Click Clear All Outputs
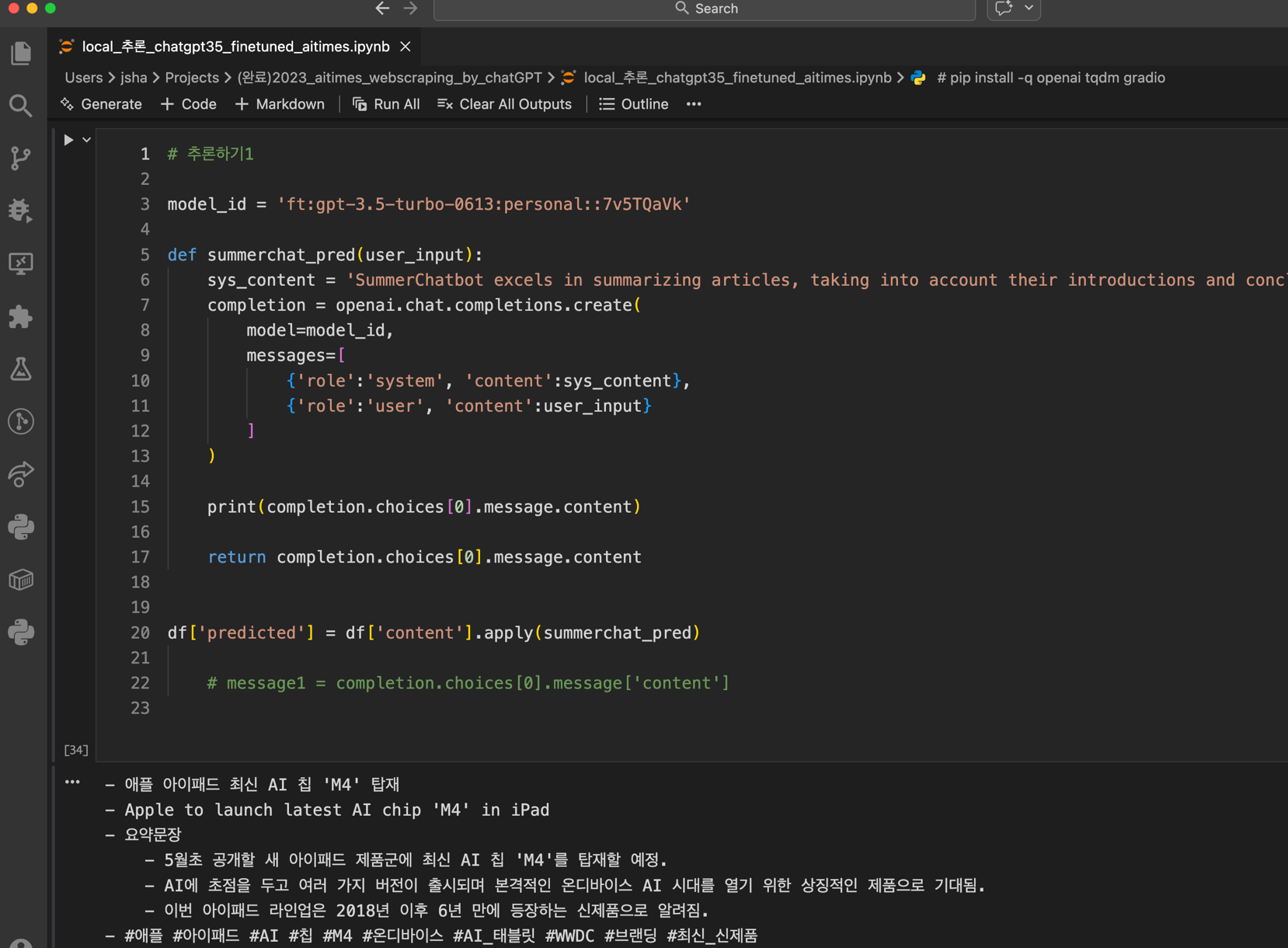This screenshot has height=948, width=1288. (504, 104)
